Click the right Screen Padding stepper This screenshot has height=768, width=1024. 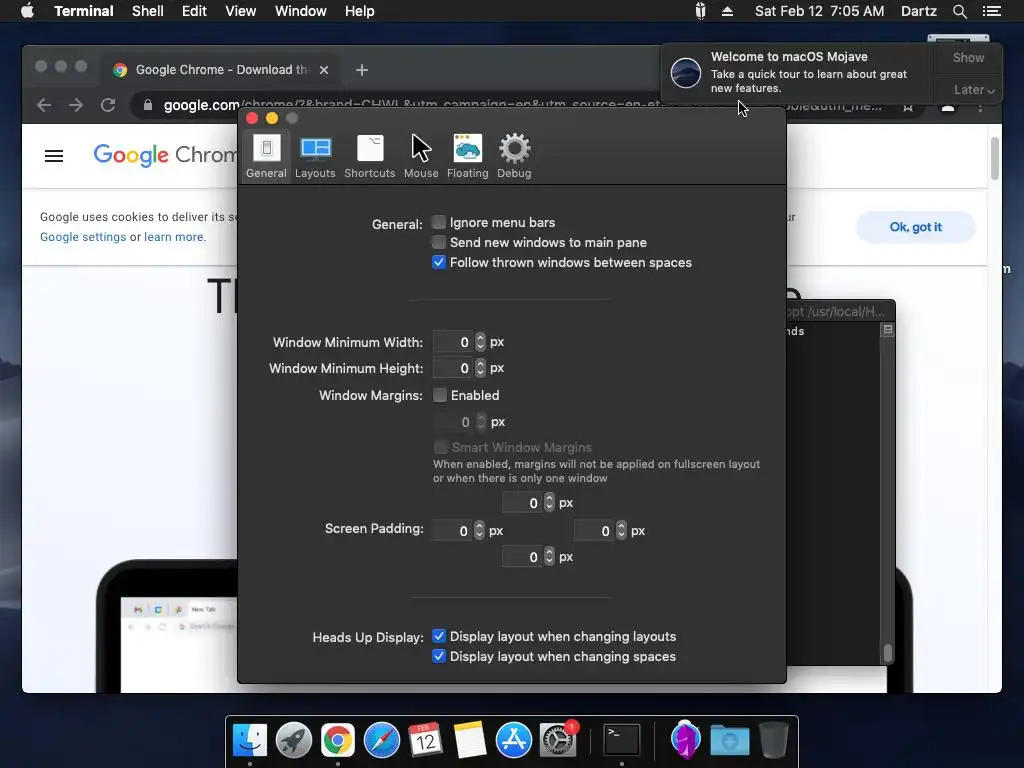[x=621, y=530]
